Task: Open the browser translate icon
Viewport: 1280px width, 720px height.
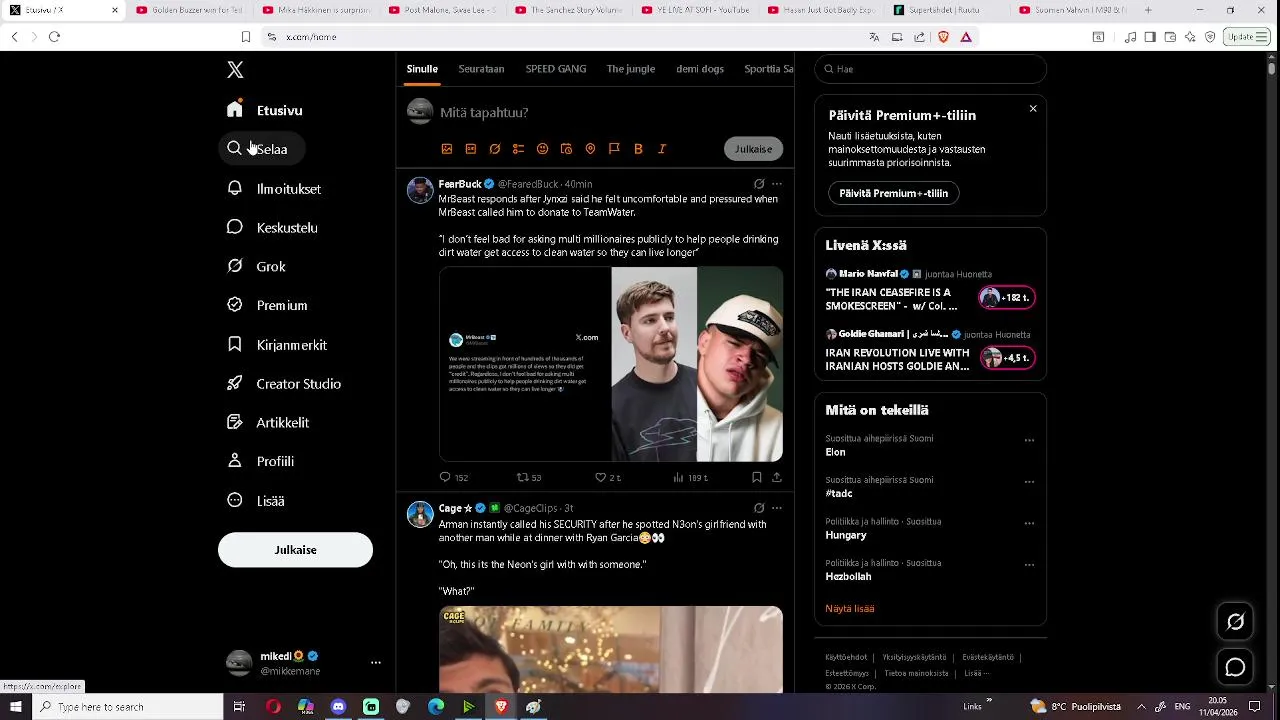Action: tap(874, 37)
